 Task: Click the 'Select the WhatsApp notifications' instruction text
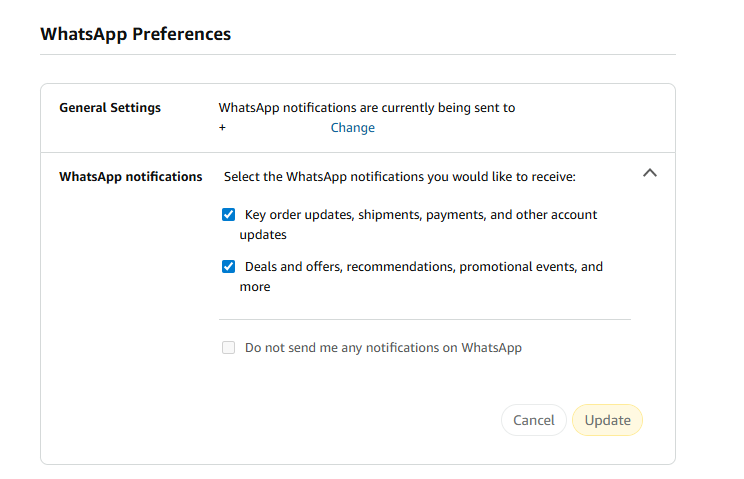[x=399, y=177]
